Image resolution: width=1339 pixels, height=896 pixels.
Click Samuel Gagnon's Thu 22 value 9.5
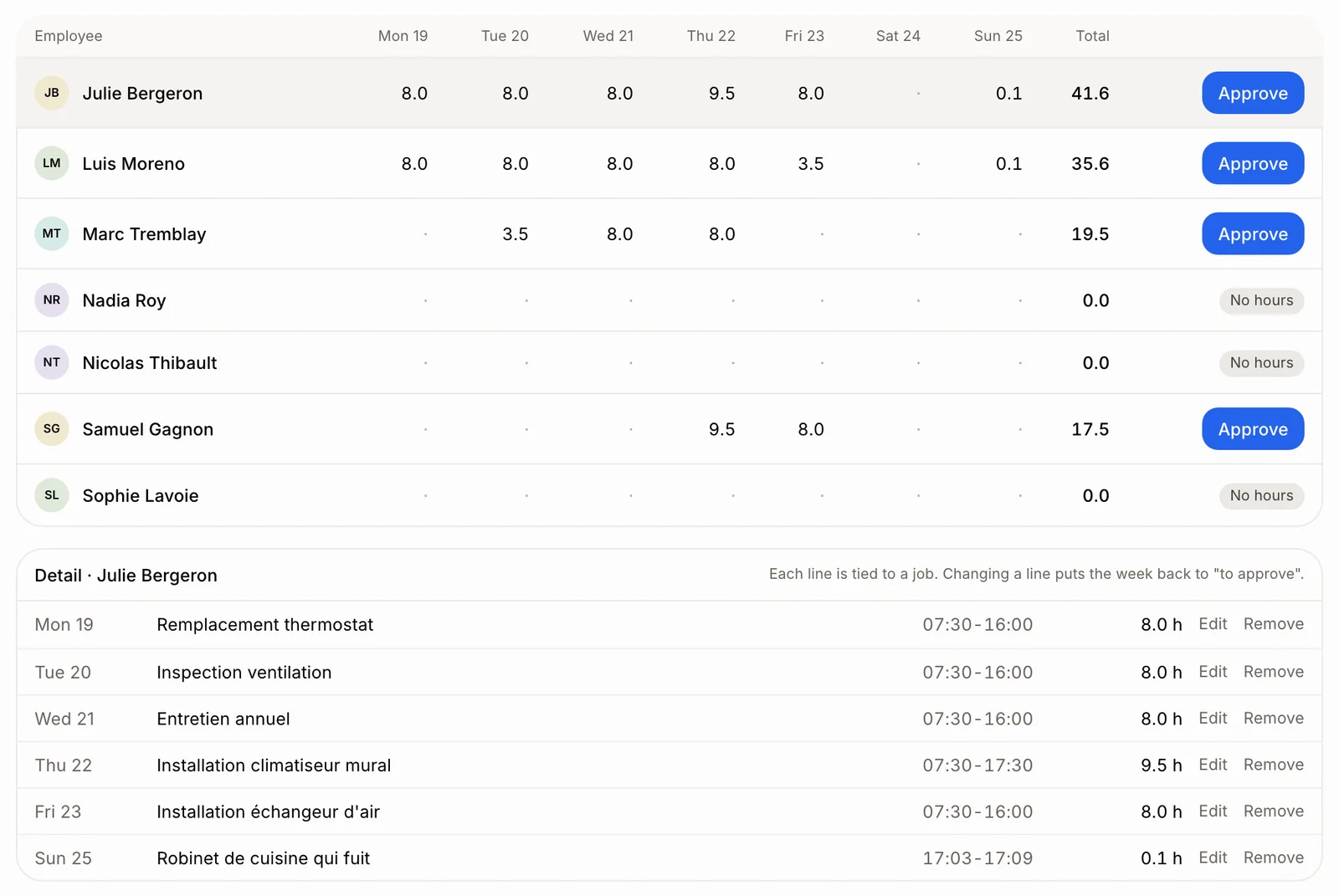click(721, 429)
